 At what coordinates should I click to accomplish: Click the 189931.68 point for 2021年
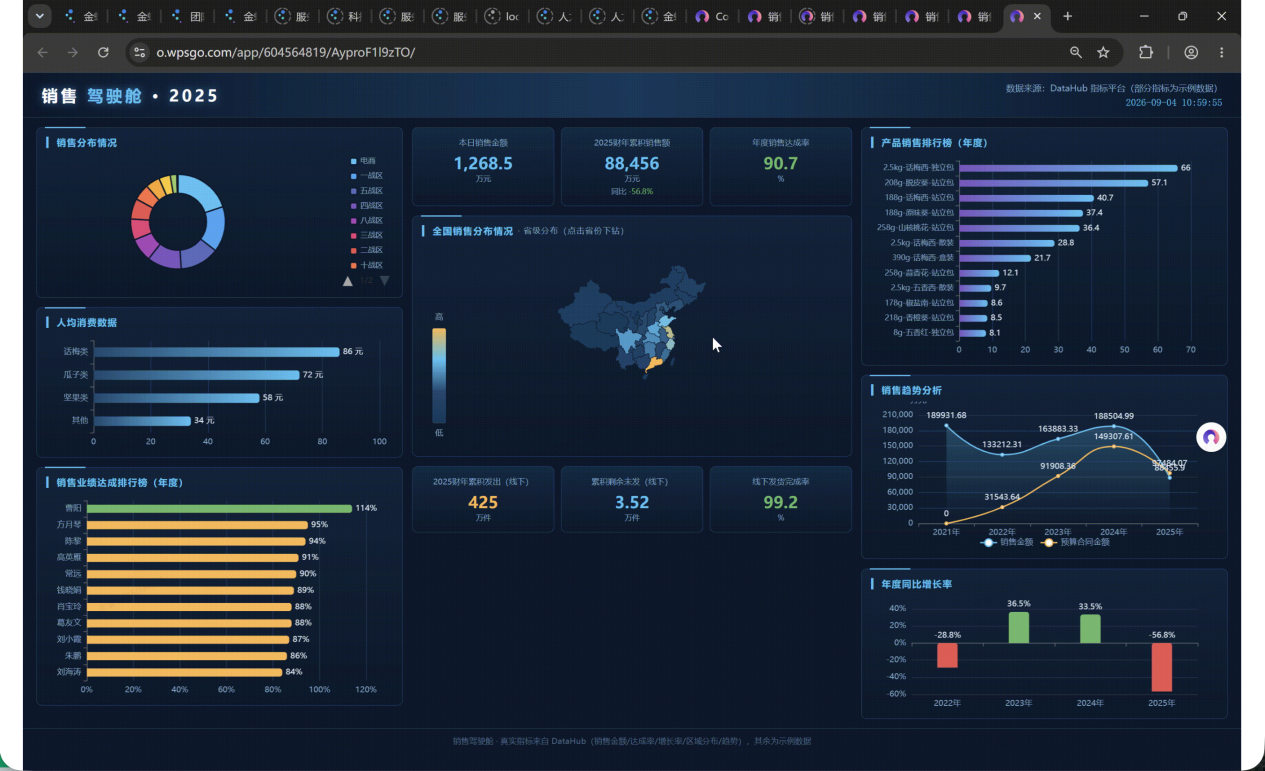point(947,426)
